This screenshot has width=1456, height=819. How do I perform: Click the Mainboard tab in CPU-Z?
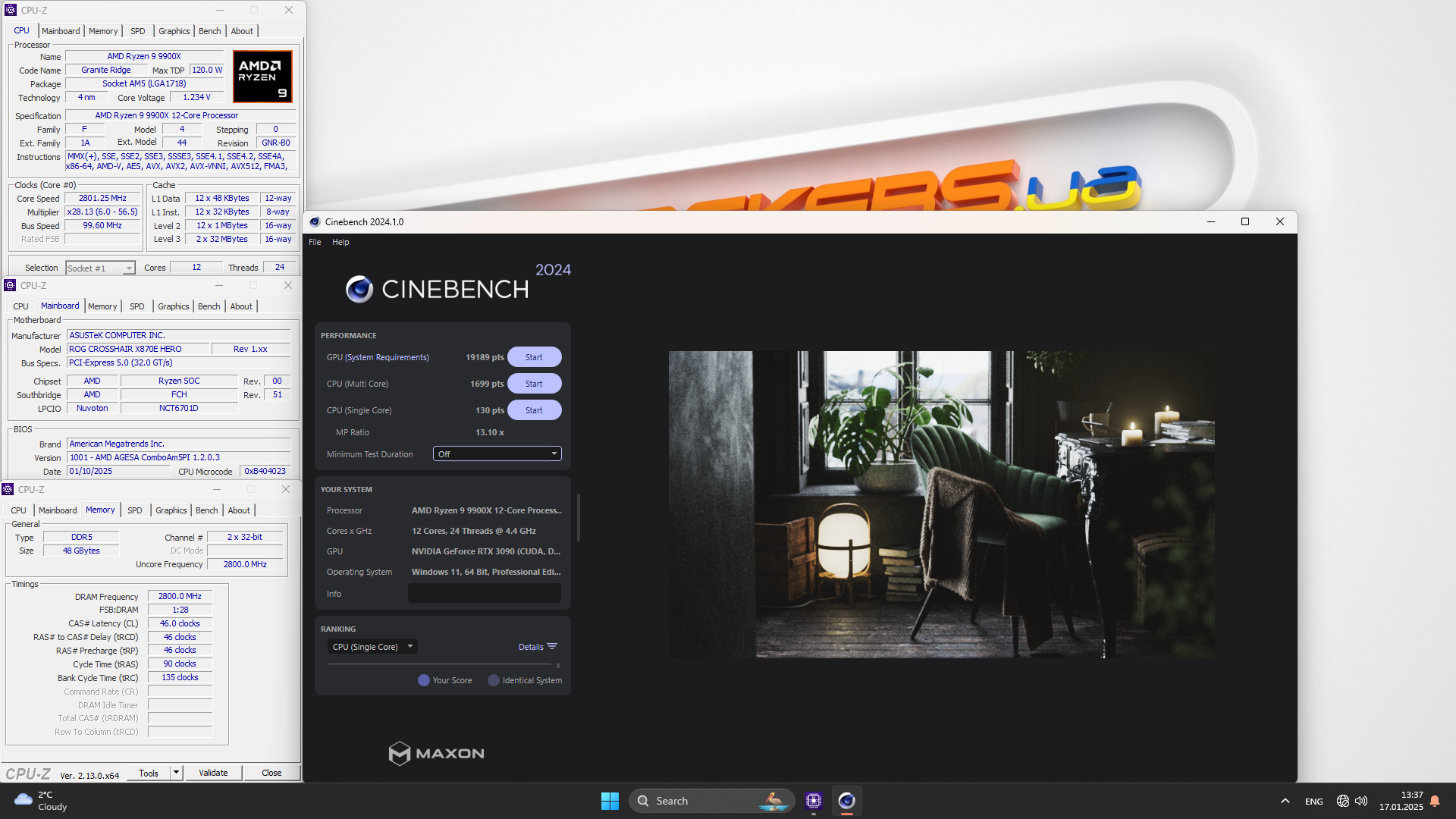(x=59, y=30)
